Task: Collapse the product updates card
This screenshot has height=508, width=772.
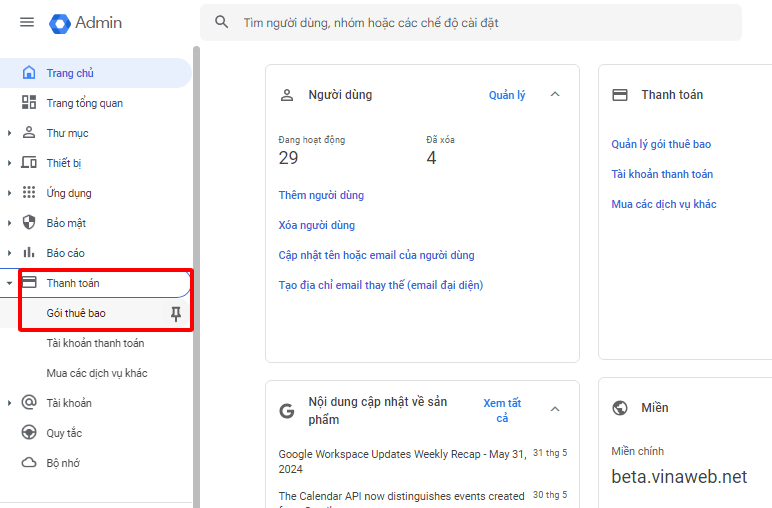Action: (x=556, y=410)
